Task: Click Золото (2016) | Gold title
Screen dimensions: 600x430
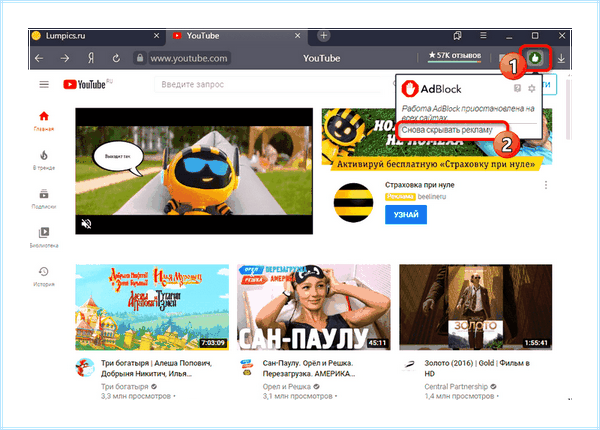Action: point(477,368)
